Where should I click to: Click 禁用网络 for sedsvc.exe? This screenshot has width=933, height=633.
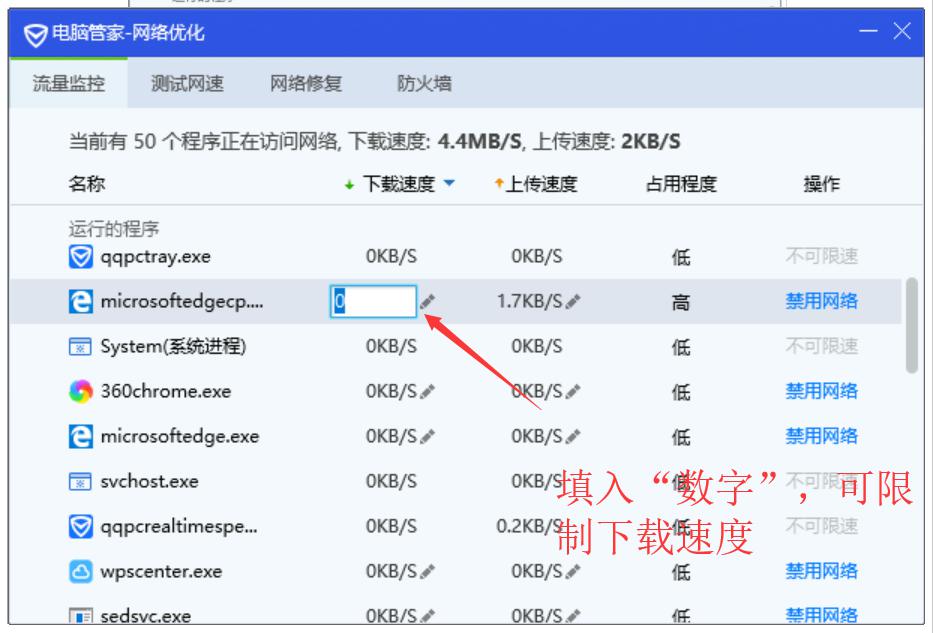pos(821,615)
